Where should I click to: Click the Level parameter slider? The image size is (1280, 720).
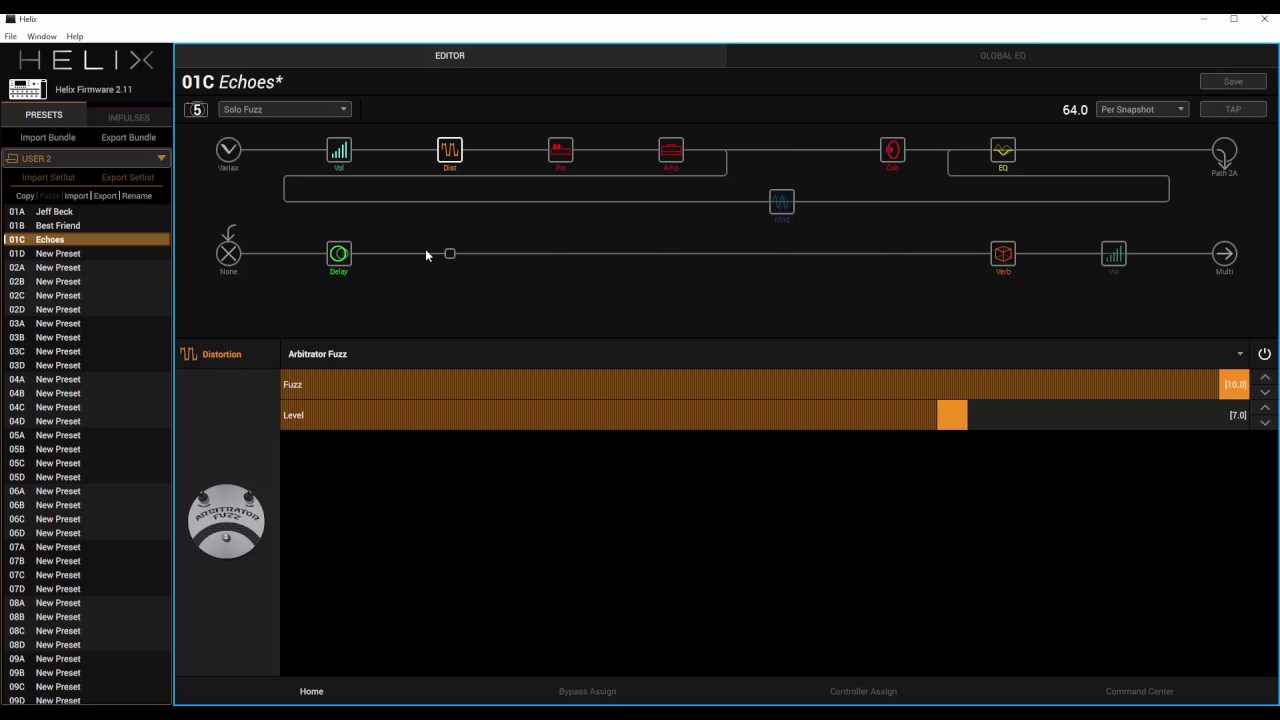765,415
